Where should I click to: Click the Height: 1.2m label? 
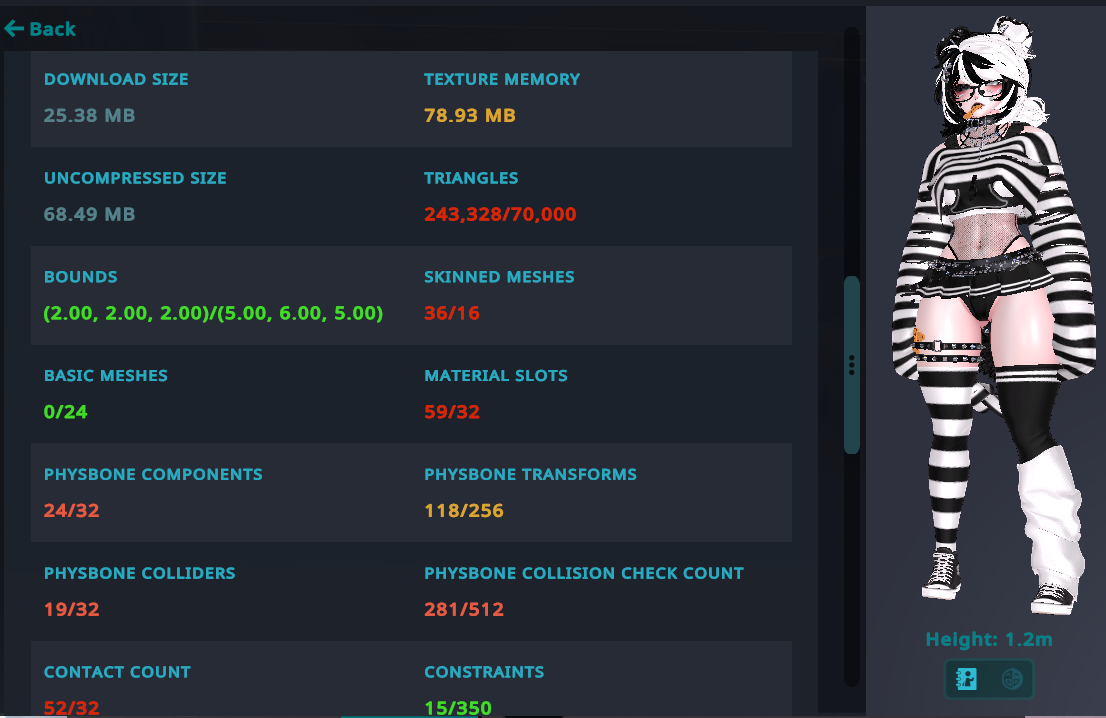[x=988, y=639]
